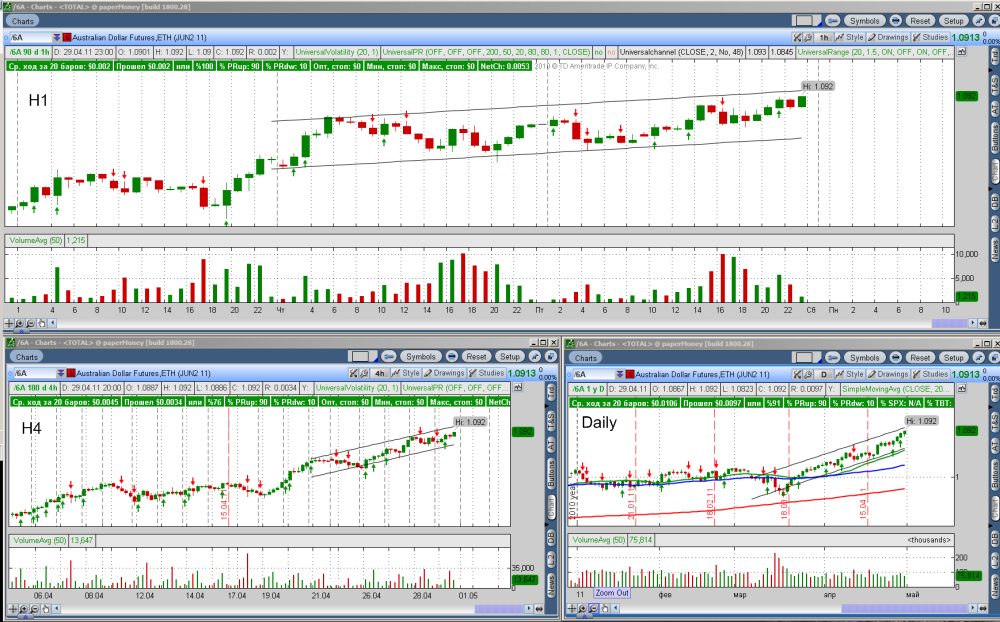1000x622 pixels.
Task: Open grid layout selector in H4 window header
Action: 362,357
